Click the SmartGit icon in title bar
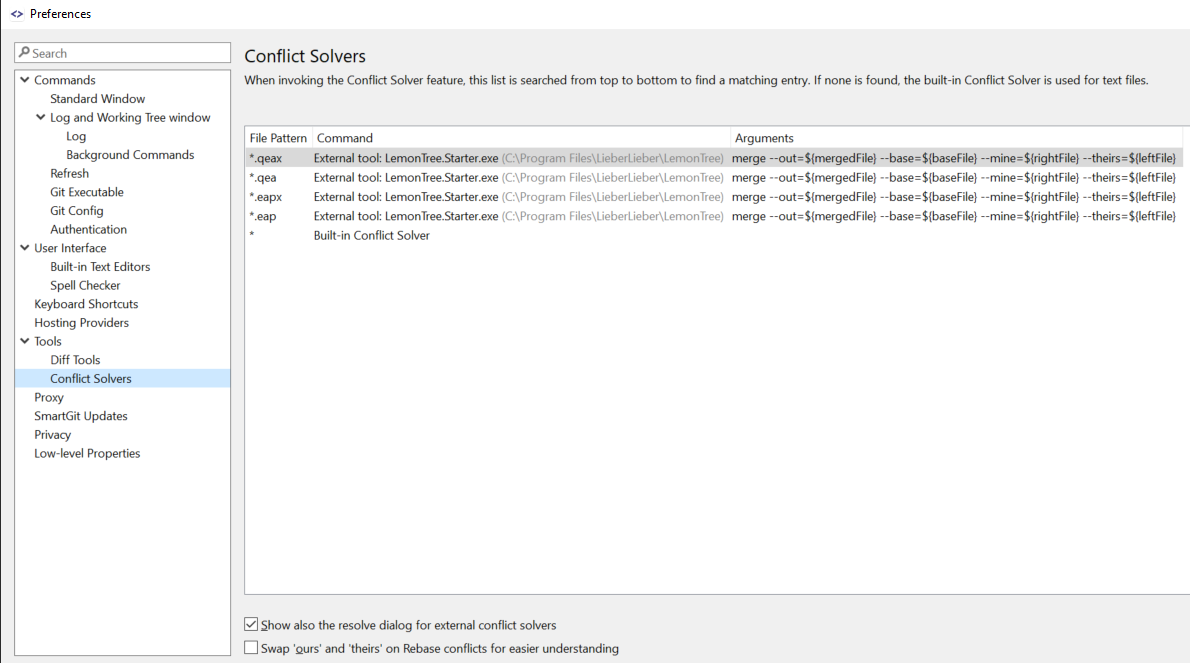The width and height of the screenshot is (1190, 663). [17, 14]
